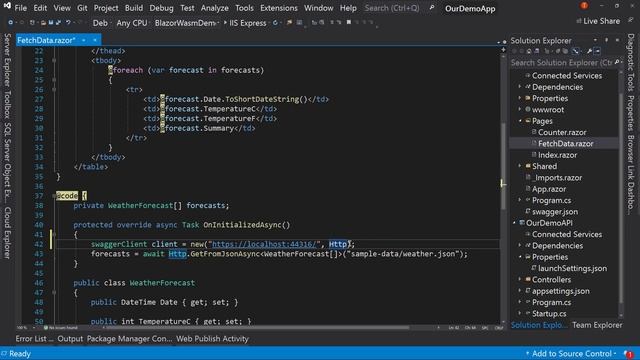Toggle auto-hide pin on Solution Explorer

[x=606, y=40]
